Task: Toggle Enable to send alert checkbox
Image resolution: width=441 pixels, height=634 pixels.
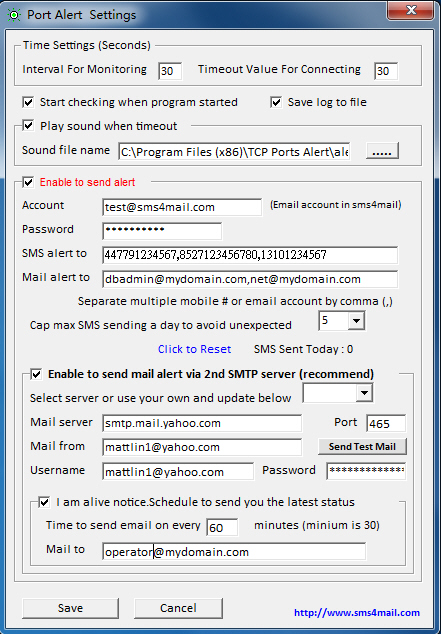Action: coord(28,182)
